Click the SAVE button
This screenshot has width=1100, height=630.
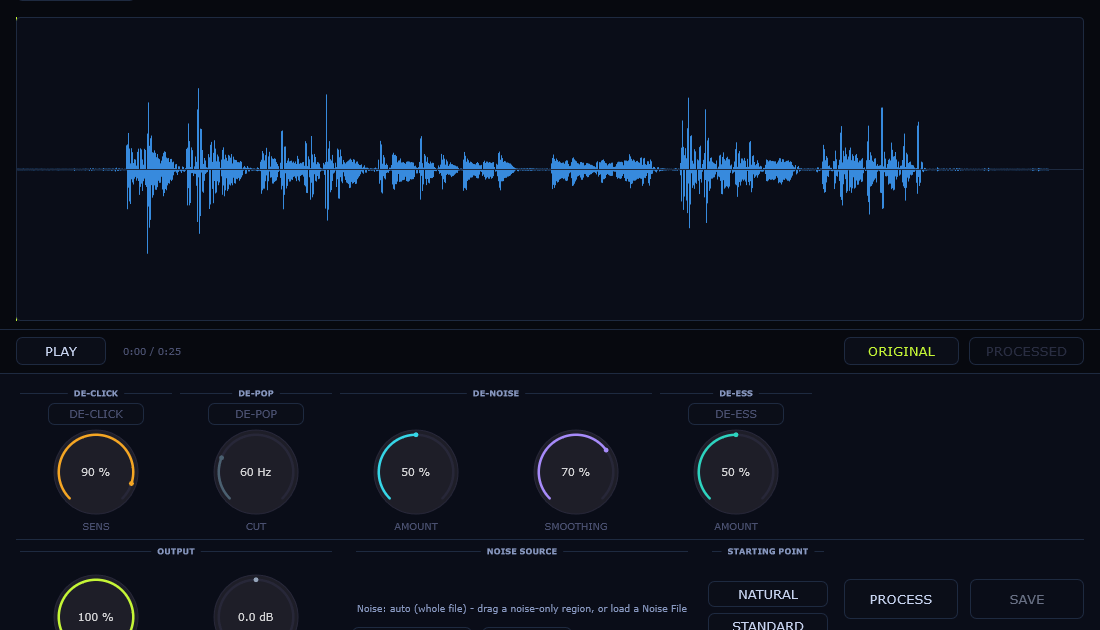tap(1026, 599)
